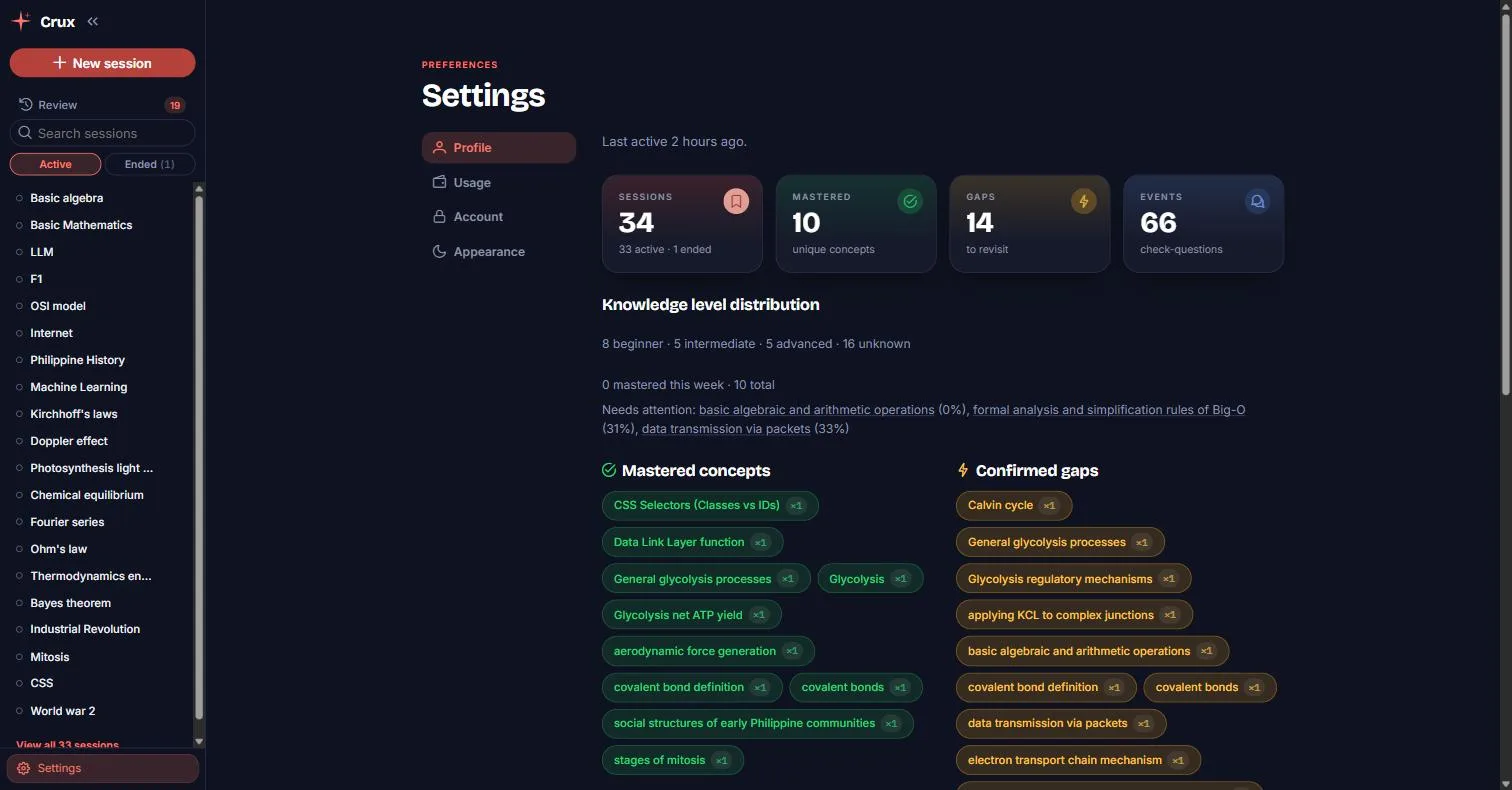1512x790 pixels.
Task: Click the bookmark icon on Sessions card
Action: pos(736,201)
